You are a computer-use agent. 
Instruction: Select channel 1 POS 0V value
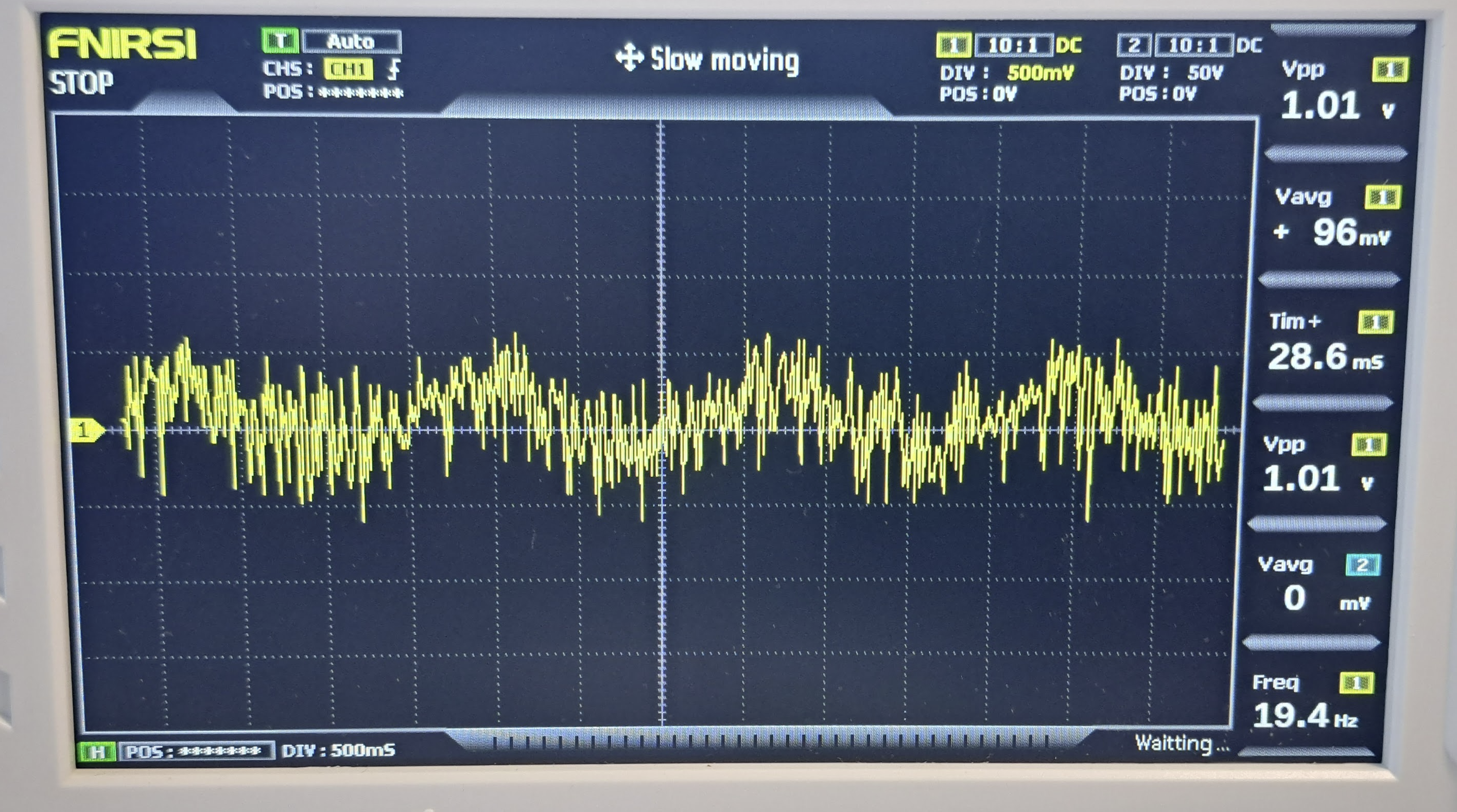click(x=1004, y=93)
